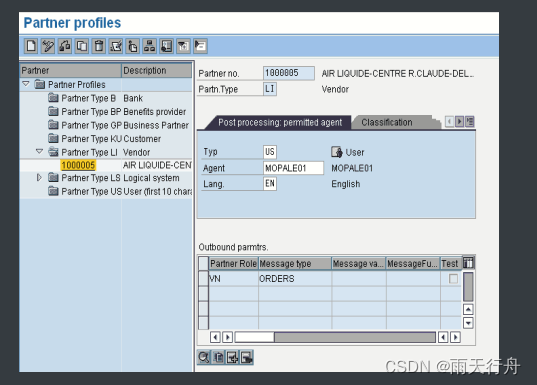Click the Display/Change pencil toolbar icon
This screenshot has height=385, width=537.
pyautogui.click(x=48, y=46)
